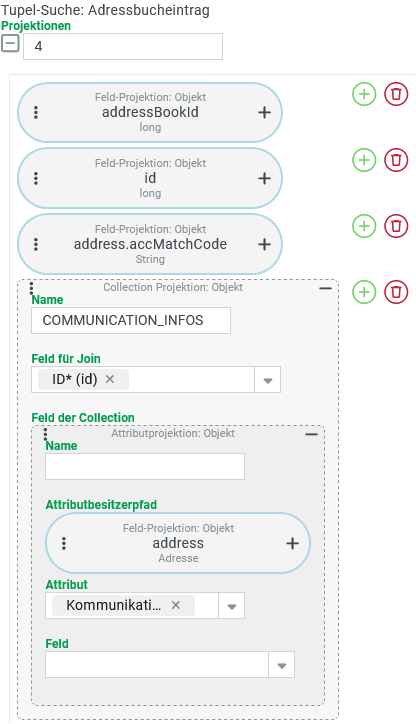Click green add icon next to addressBookId
The image size is (416, 724).
click(364, 94)
